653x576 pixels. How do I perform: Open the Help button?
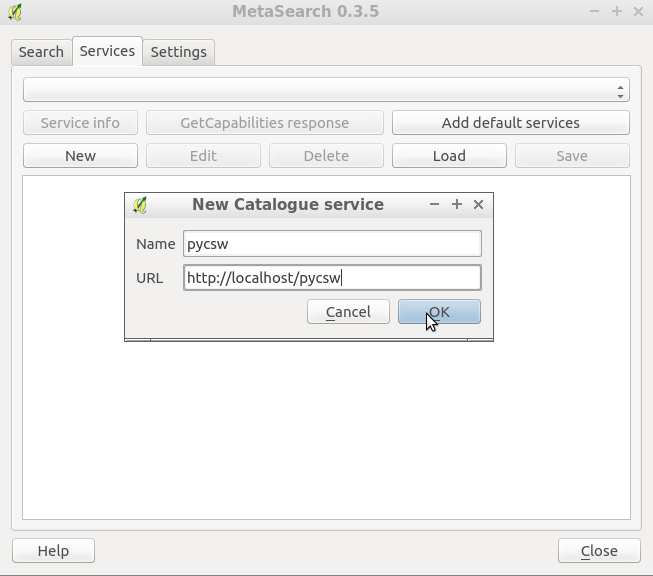coord(53,551)
